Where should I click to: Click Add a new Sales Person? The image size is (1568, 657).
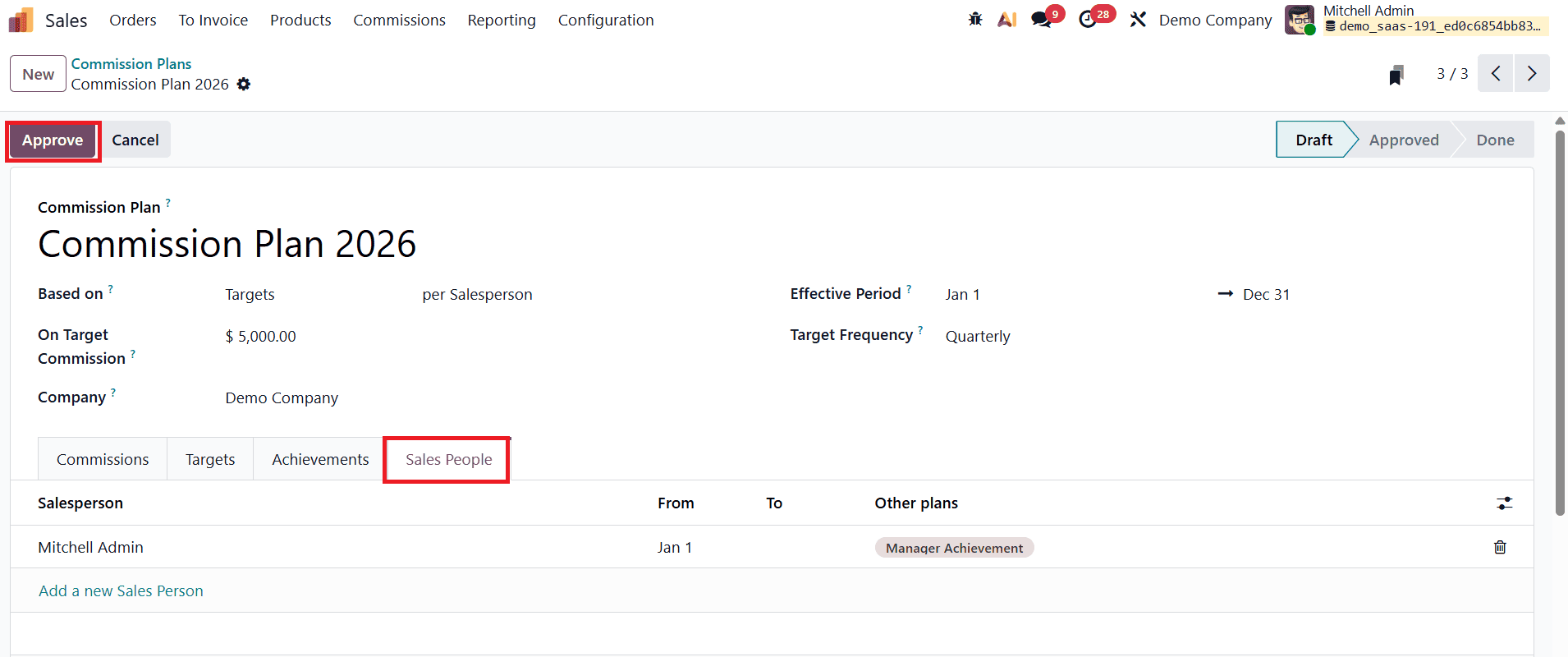pyautogui.click(x=121, y=590)
